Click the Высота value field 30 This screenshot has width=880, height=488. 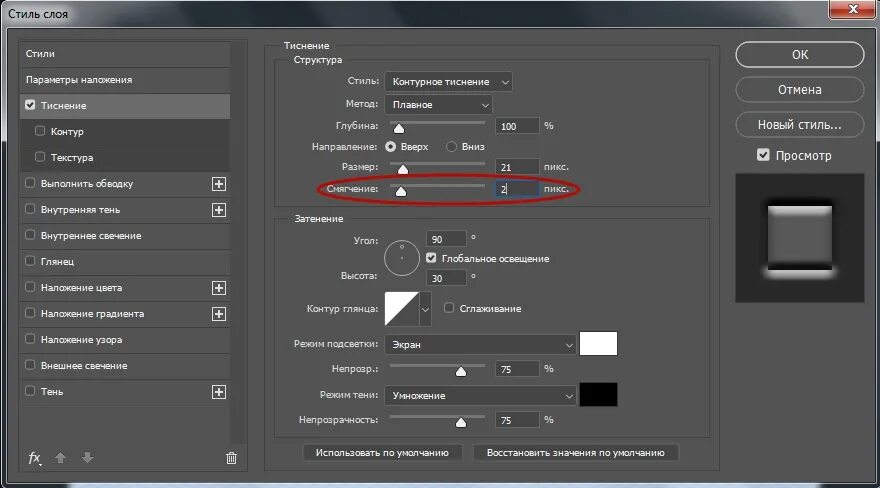(446, 278)
